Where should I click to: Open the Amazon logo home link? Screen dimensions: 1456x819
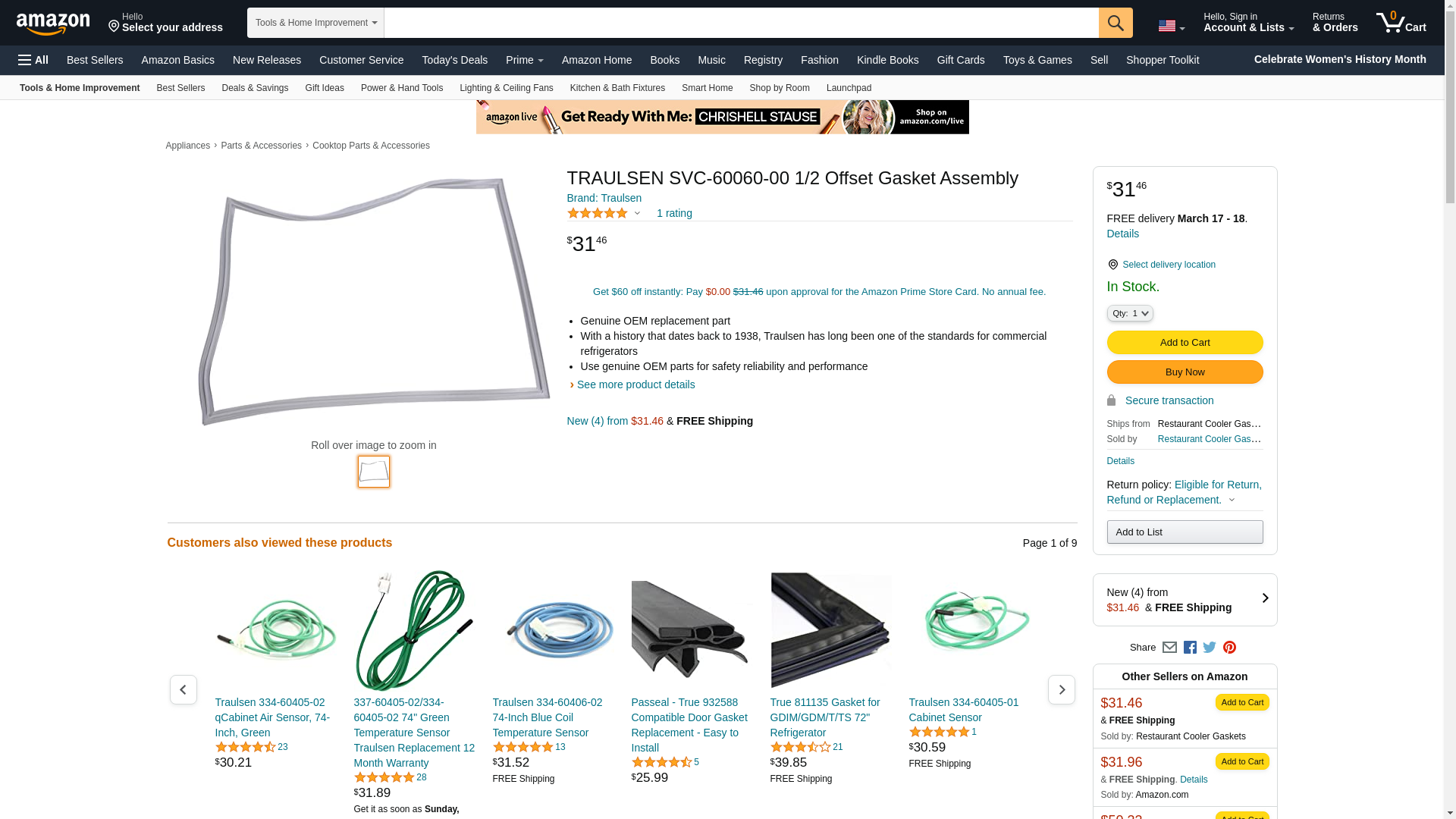coord(53,24)
